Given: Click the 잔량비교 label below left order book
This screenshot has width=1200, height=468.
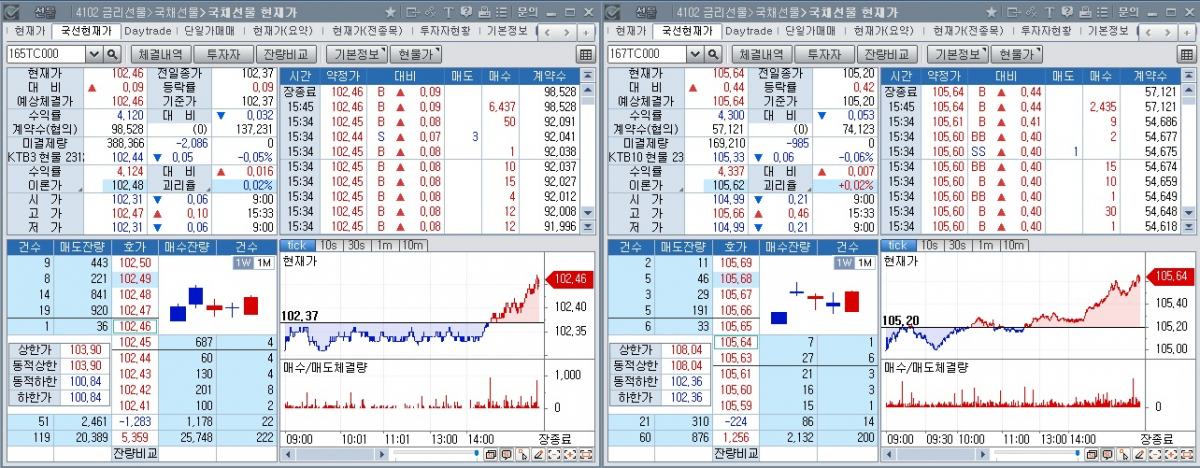Looking at the screenshot, I should coord(135,454).
